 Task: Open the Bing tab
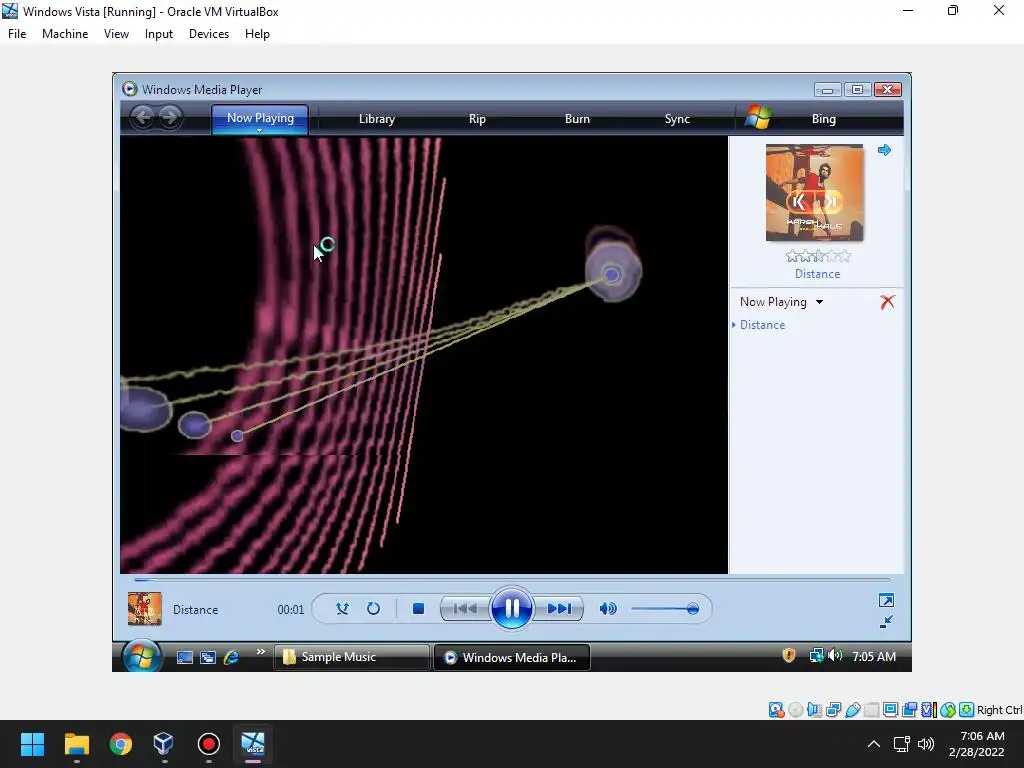click(x=824, y=119)
